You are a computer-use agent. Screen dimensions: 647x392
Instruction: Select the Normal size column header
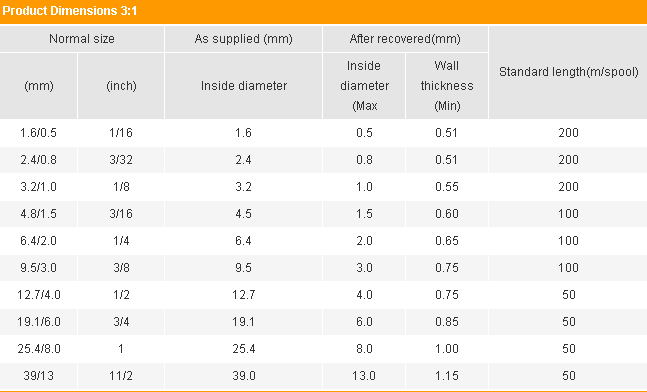pyautogui.click(x=82, y=39)
